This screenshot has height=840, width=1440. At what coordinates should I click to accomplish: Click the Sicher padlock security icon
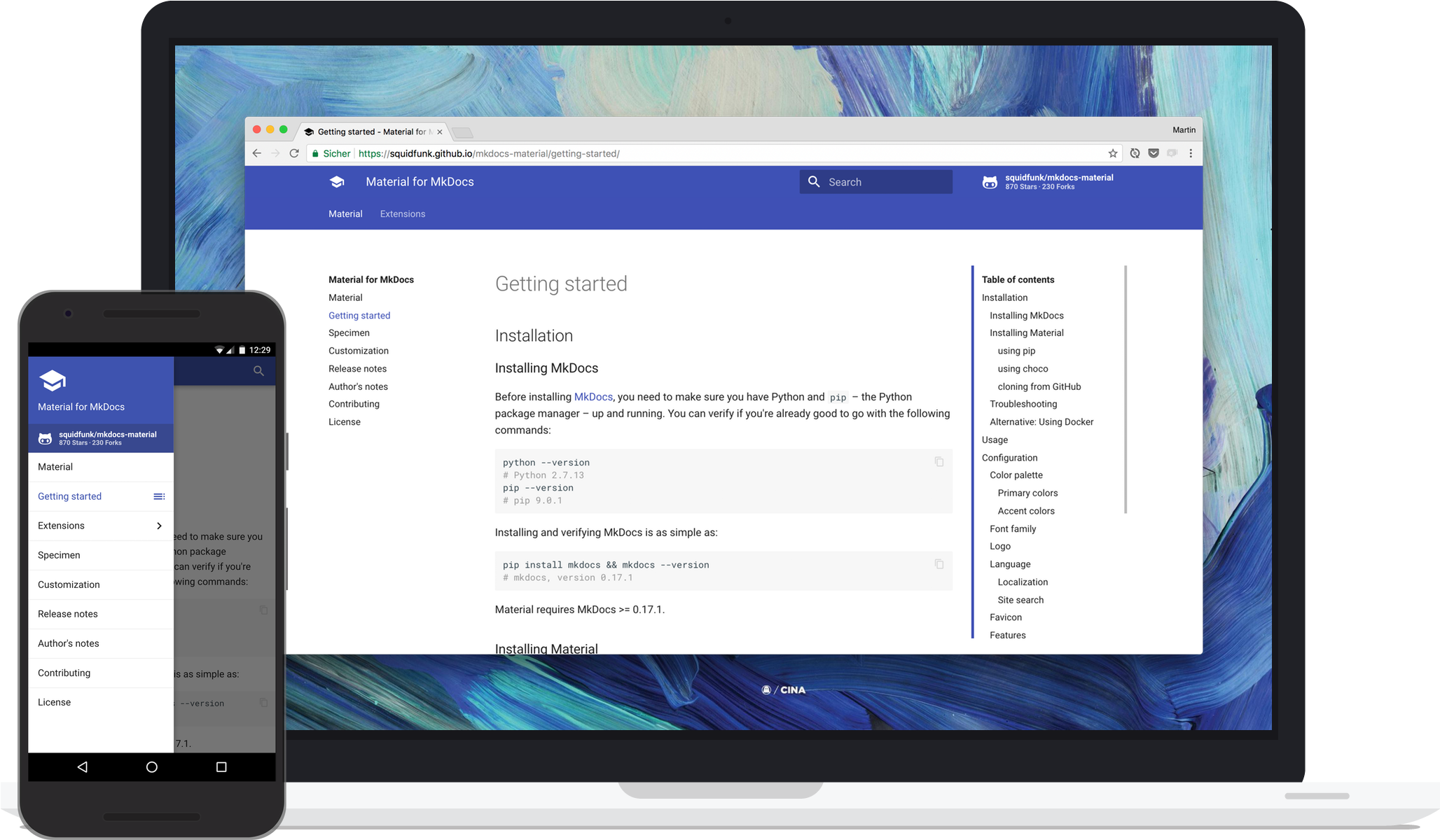coord(314,153)
